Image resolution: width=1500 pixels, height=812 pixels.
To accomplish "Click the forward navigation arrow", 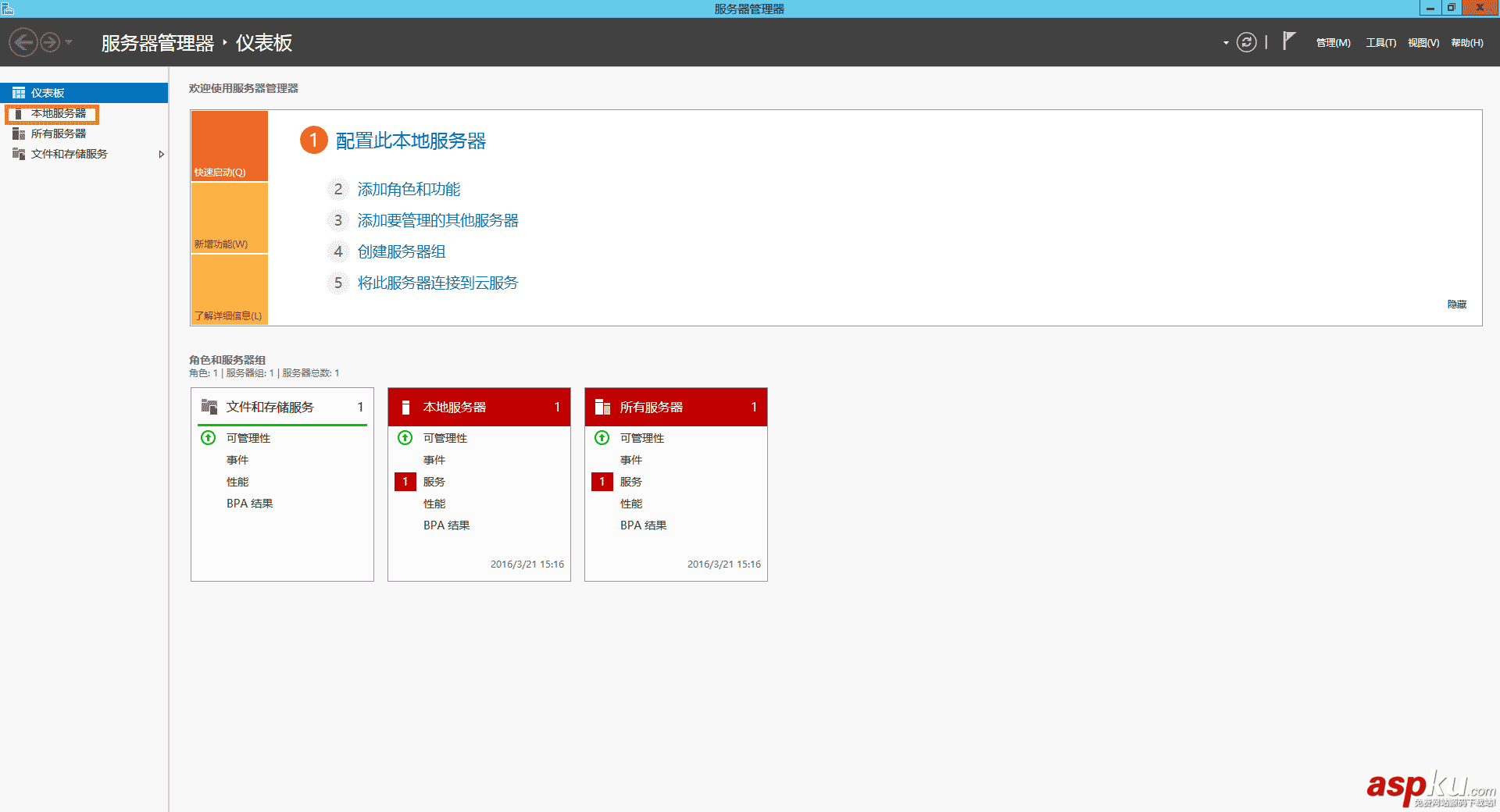I will point(50,42).
